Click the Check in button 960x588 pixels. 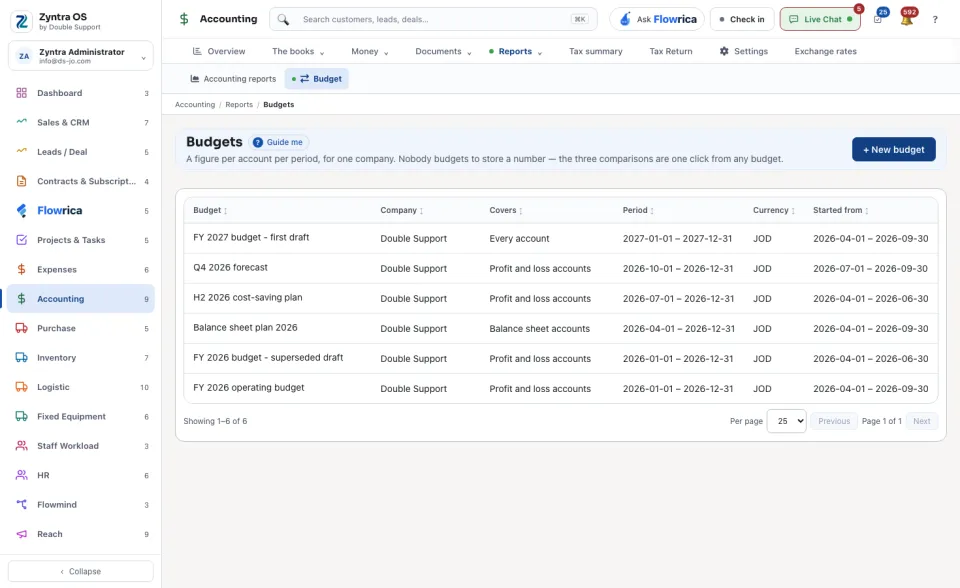(x=742, y=20)
